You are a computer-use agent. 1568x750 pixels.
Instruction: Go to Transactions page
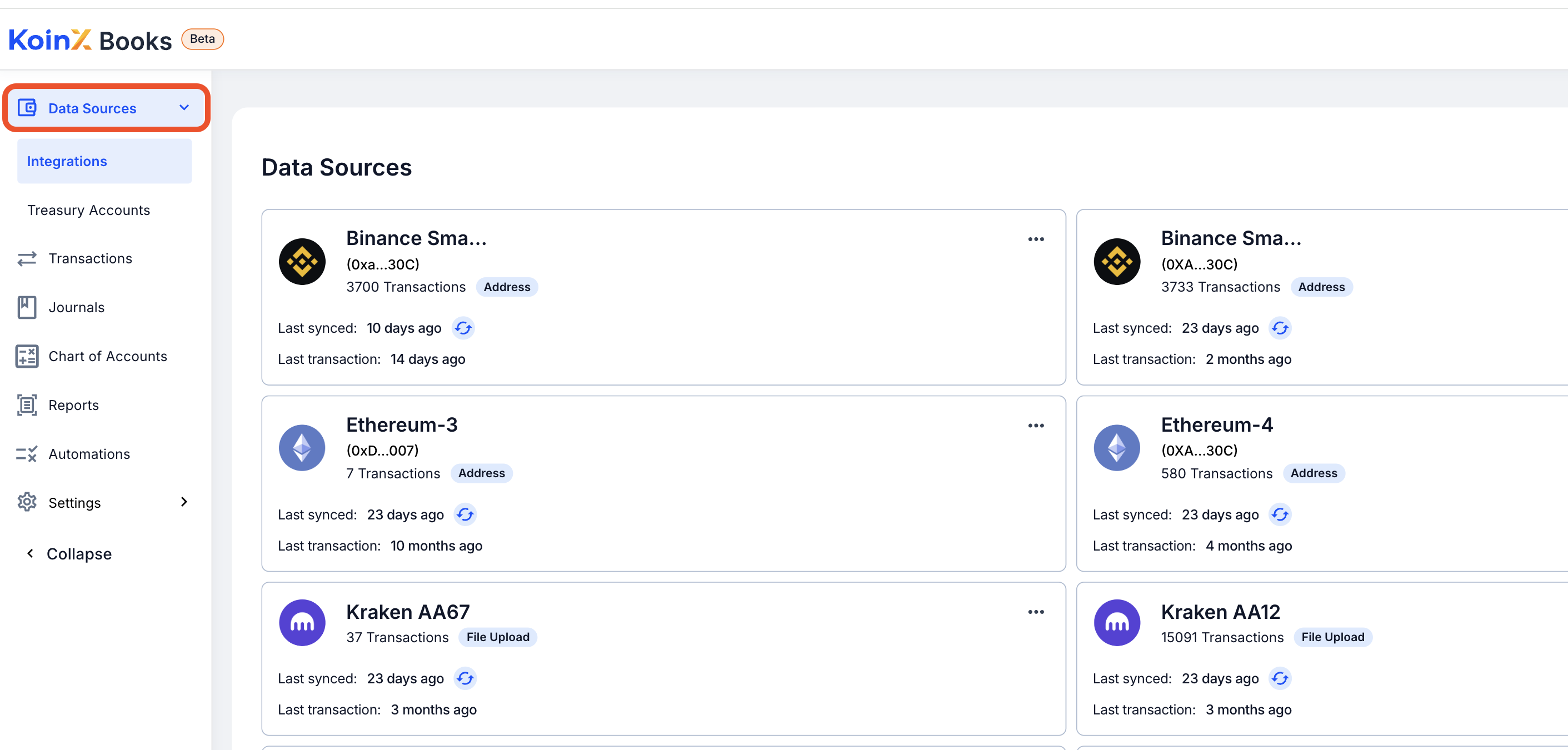point(90,259)
